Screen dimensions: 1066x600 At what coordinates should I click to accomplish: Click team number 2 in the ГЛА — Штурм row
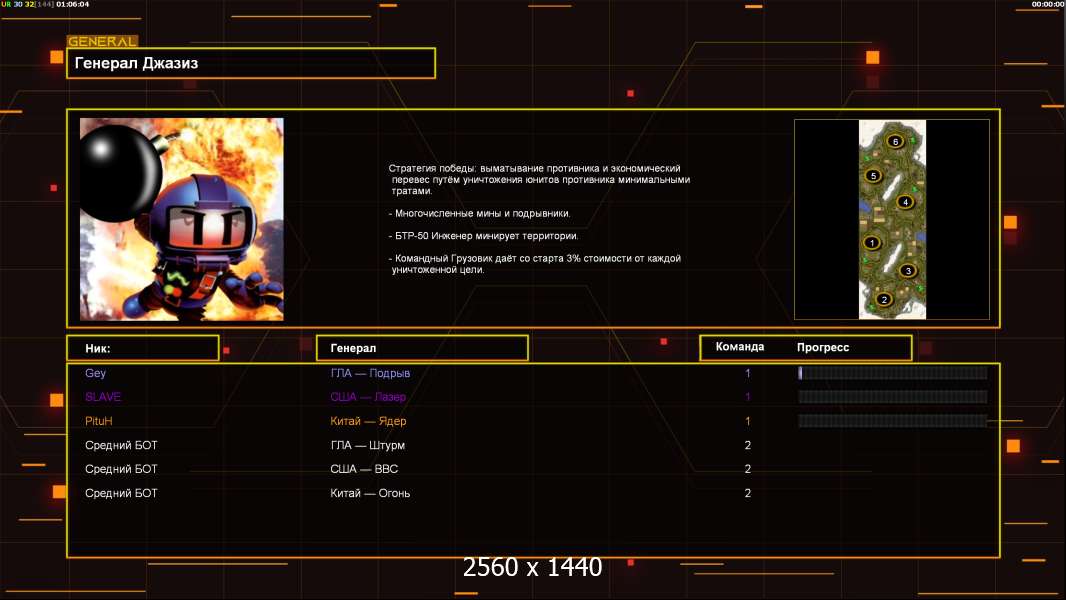coord(748,445)
